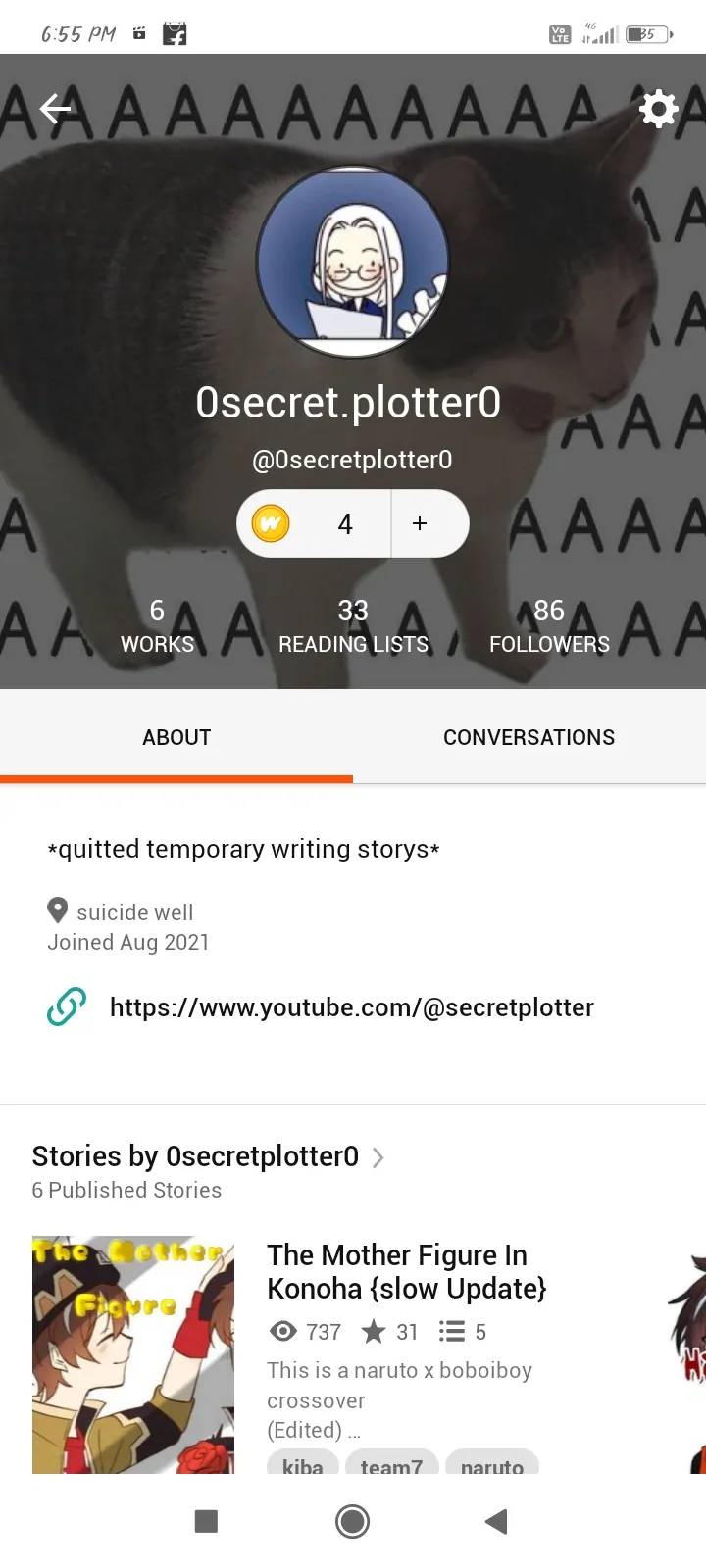Viewport: 706px width, 1568px height.
Task: Tap the chapters list icon
Action: [452, 1331]
